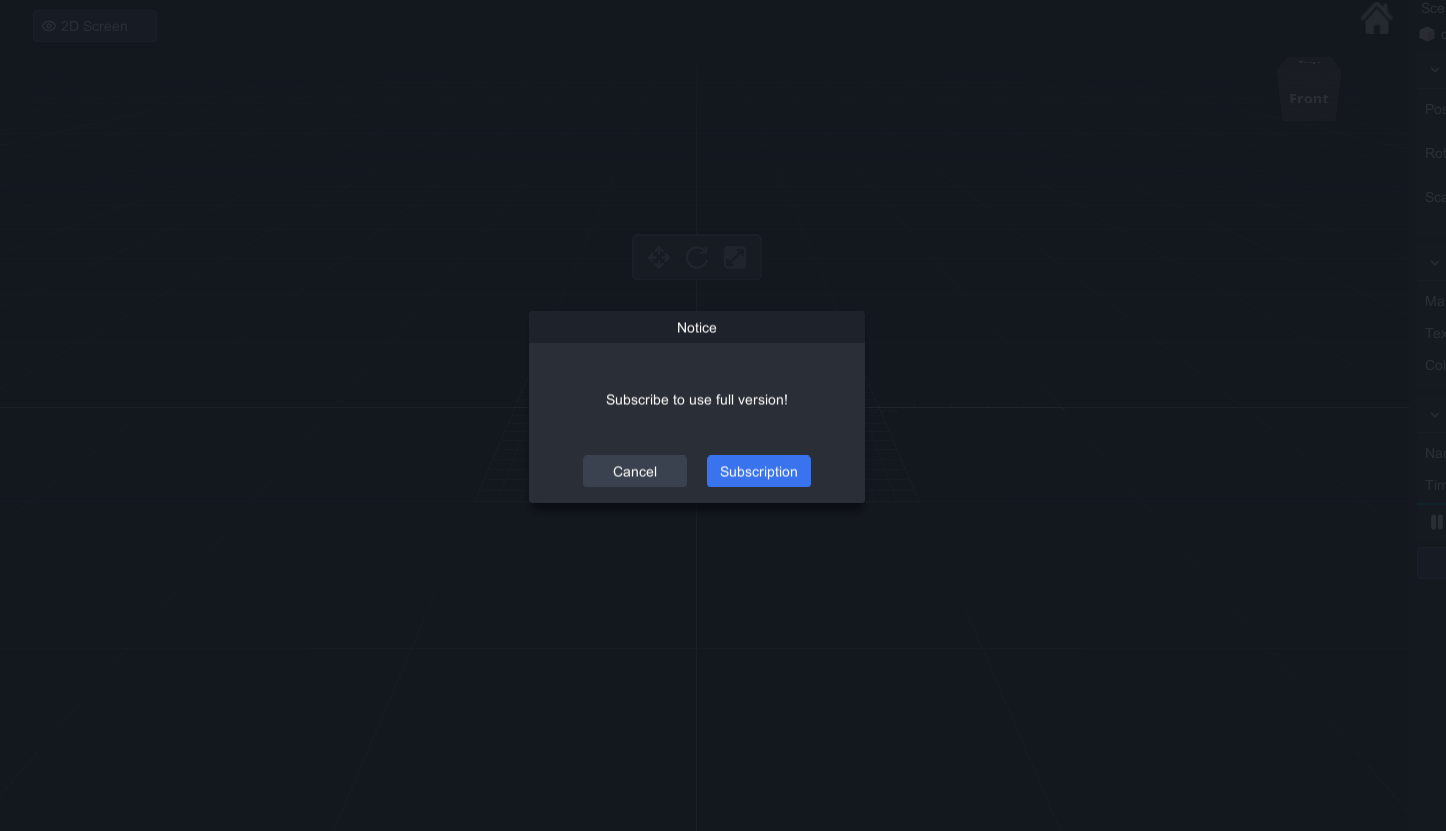Click the blue Subscription button
This screenshot has height=831, width=1446.
(x=759, y=471)
